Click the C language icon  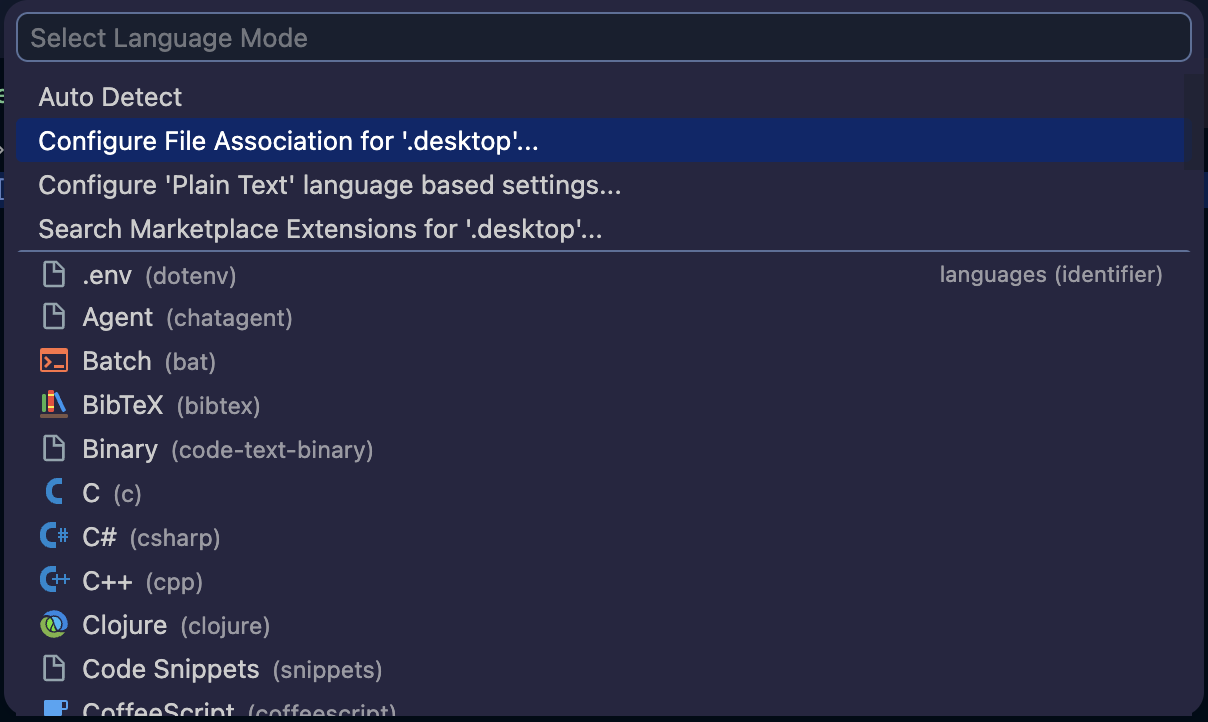point(53,493)
